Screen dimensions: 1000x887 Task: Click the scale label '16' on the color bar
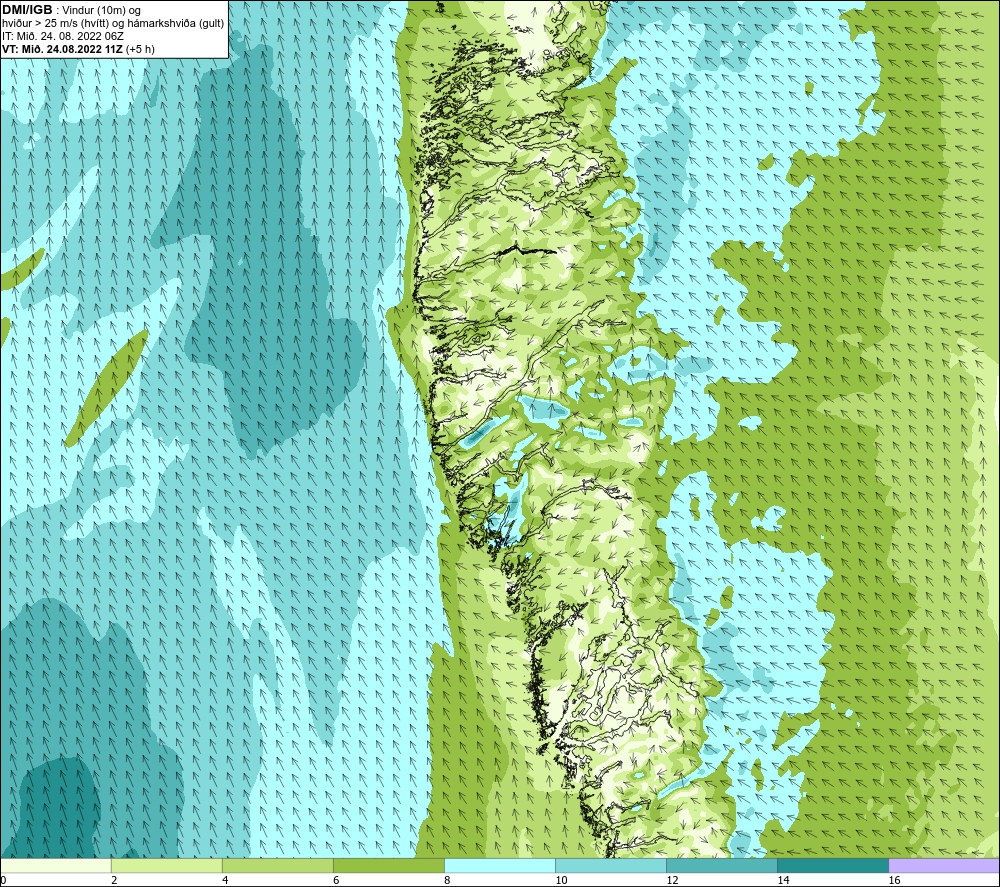(894, 880)
